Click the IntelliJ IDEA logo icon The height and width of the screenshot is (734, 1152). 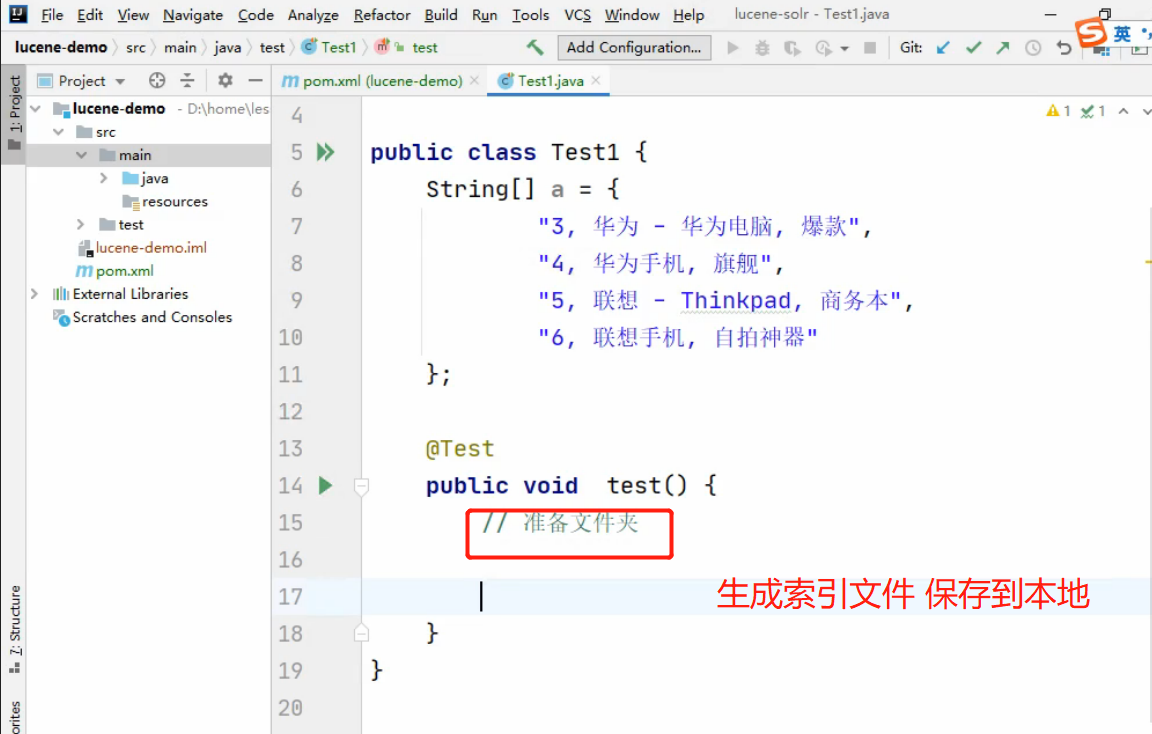tap(18, 14)
